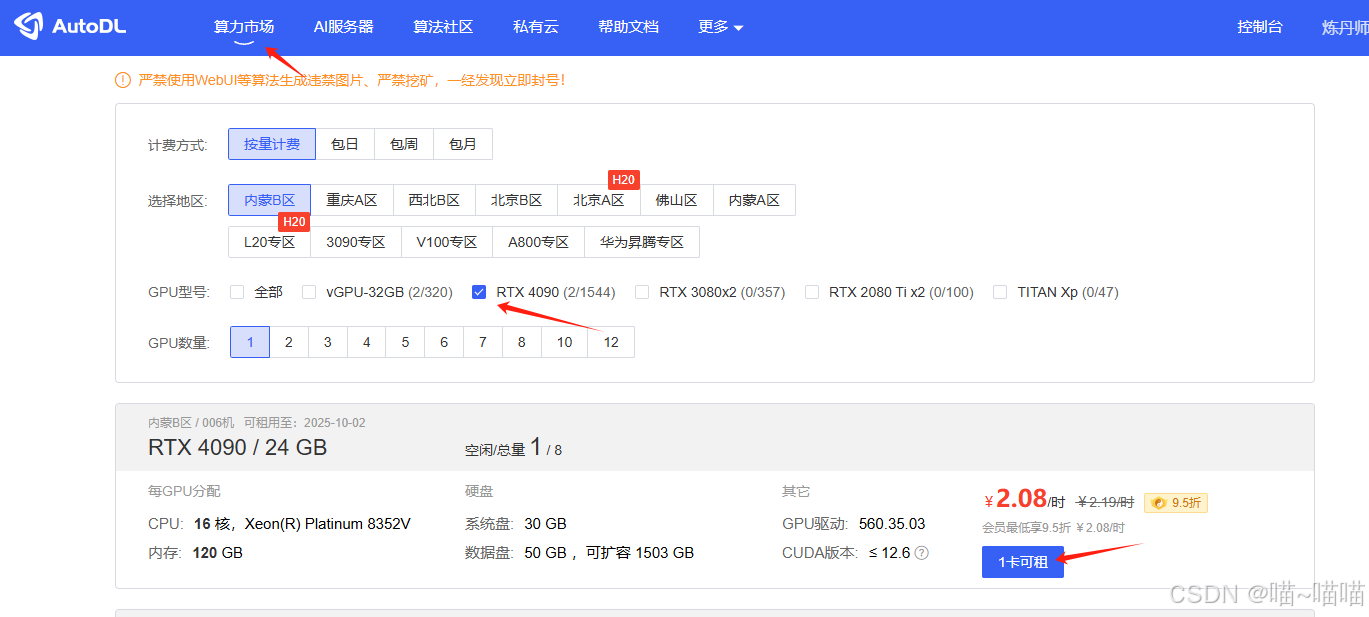1369x617 pixels.
Task: Select the A800专区 zone
Action: pos(538,242)
